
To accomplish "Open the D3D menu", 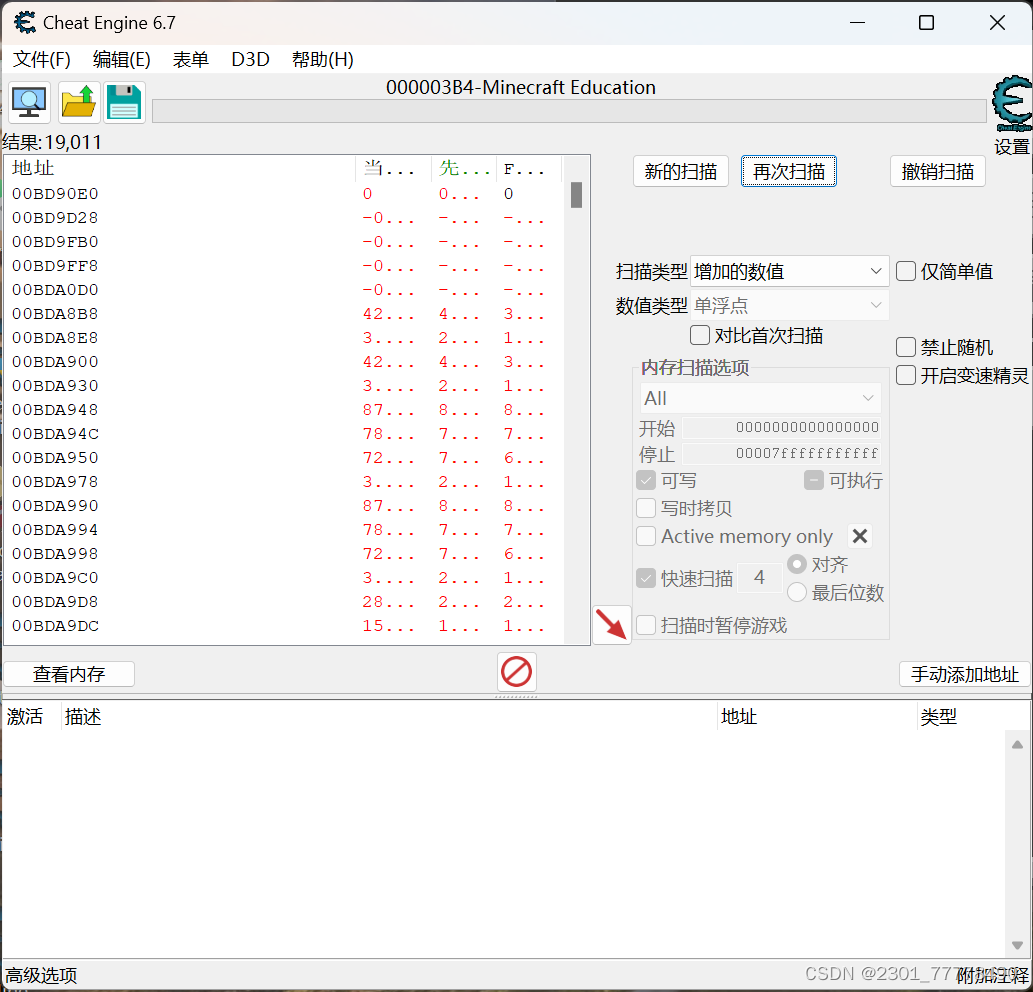I will click(250, 60).
